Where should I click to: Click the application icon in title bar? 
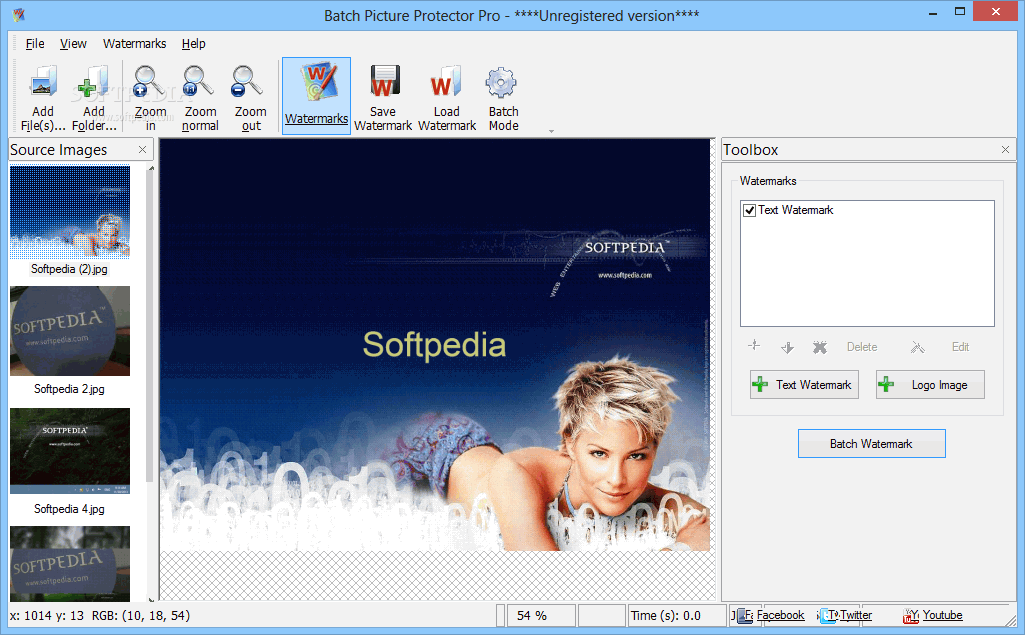click(19, 15)
